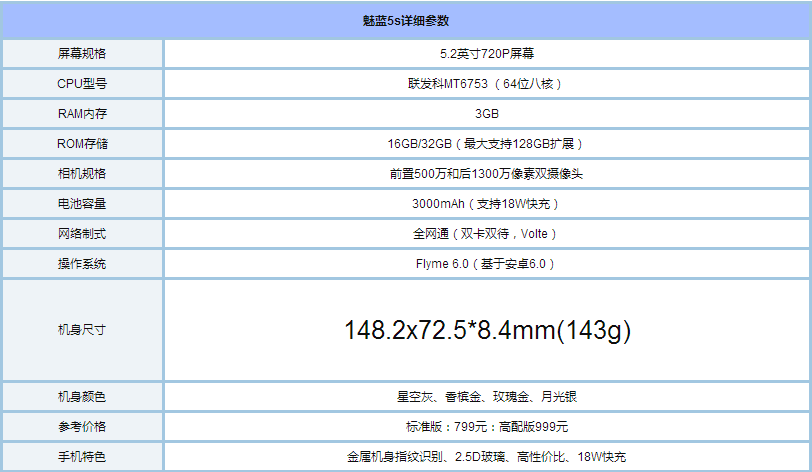Click the 16GB/32GB storage value

click(485, 144)
